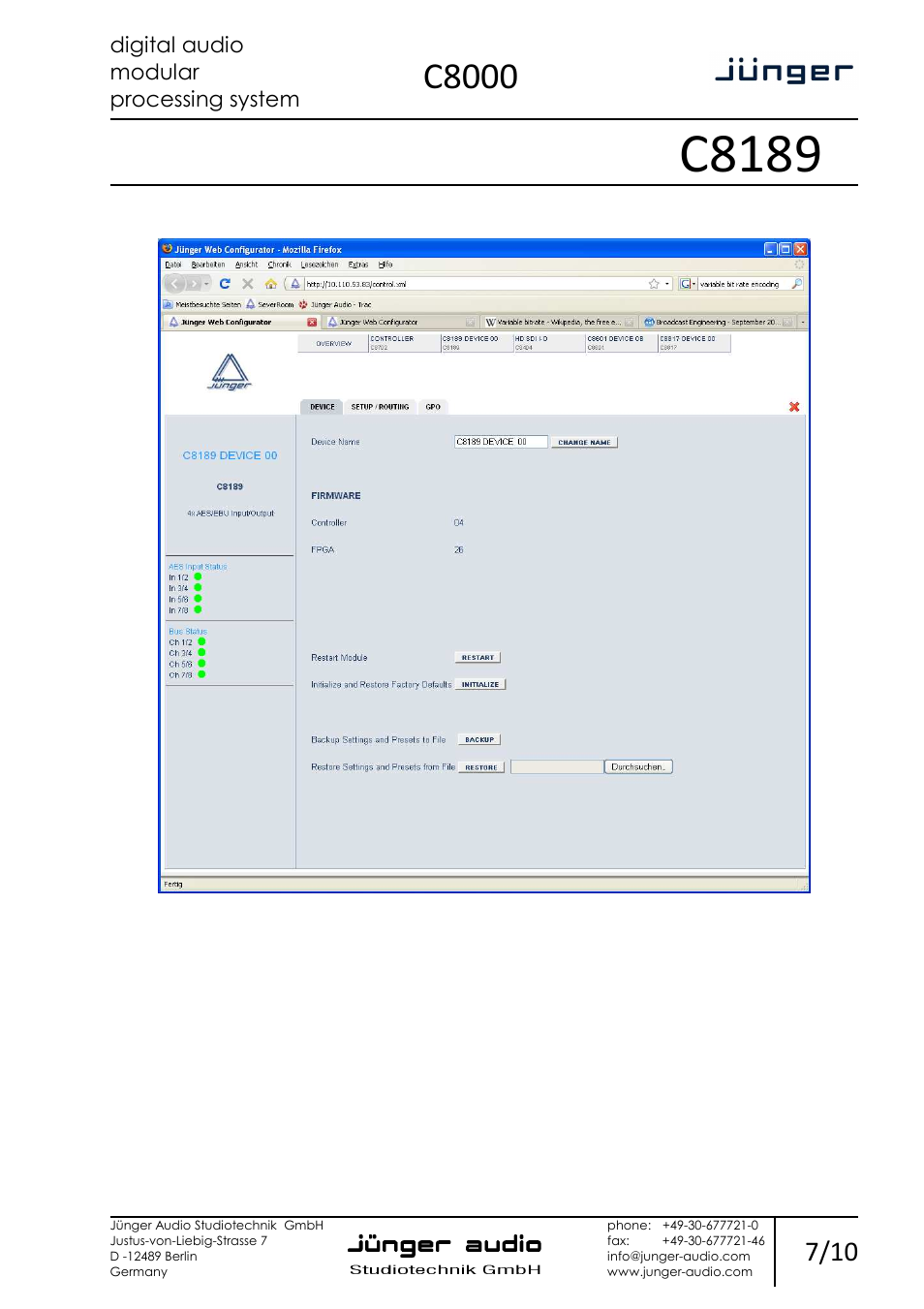Open the Extras menu

coord(358,265)
